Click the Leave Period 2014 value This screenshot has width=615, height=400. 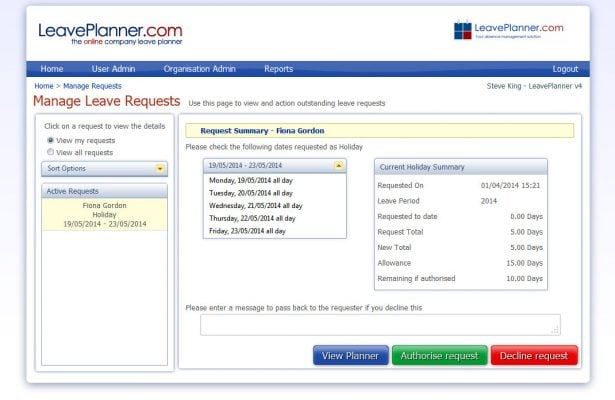[x=489, y=201]
